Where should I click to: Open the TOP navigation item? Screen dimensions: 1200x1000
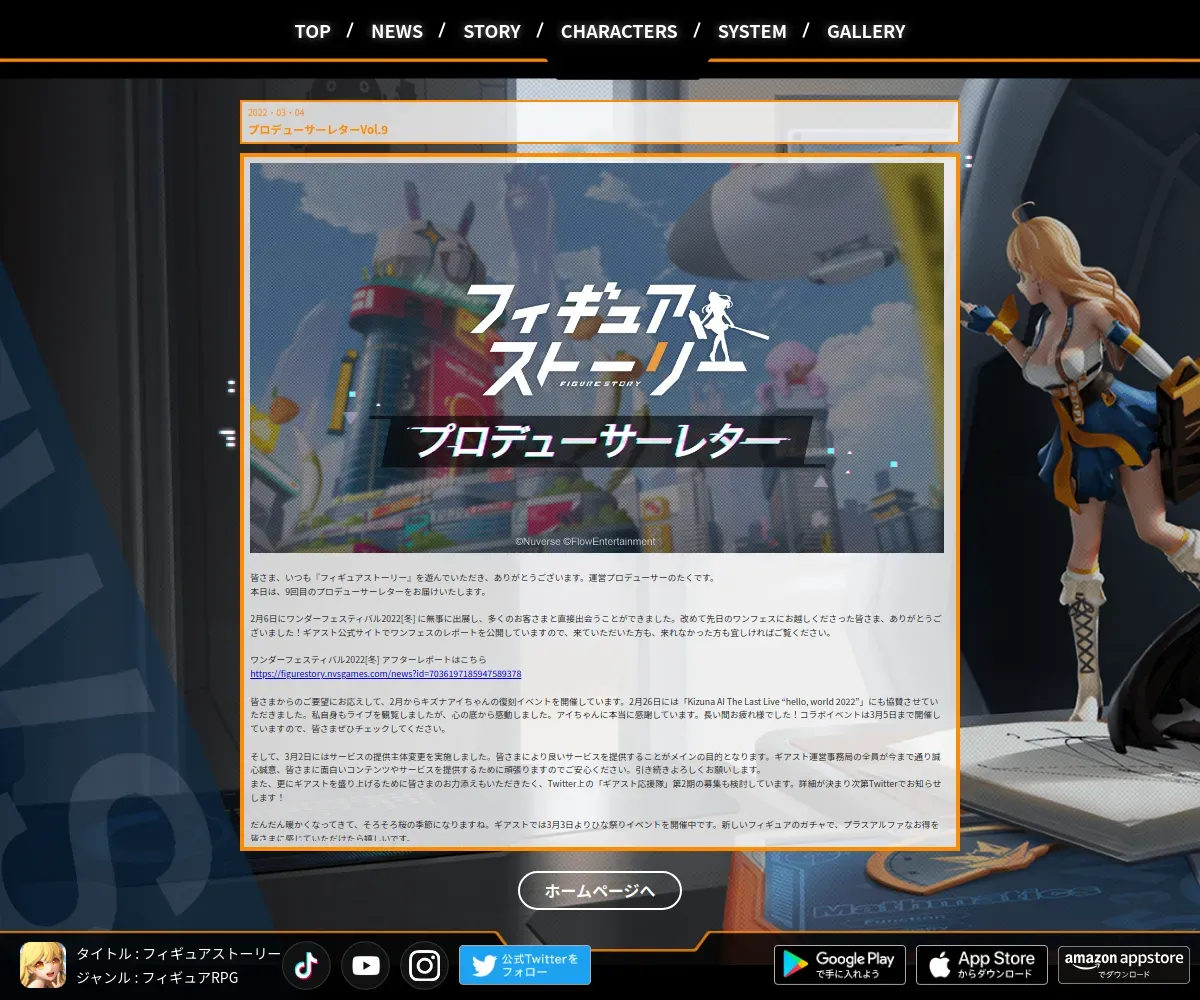click(312, 31)
